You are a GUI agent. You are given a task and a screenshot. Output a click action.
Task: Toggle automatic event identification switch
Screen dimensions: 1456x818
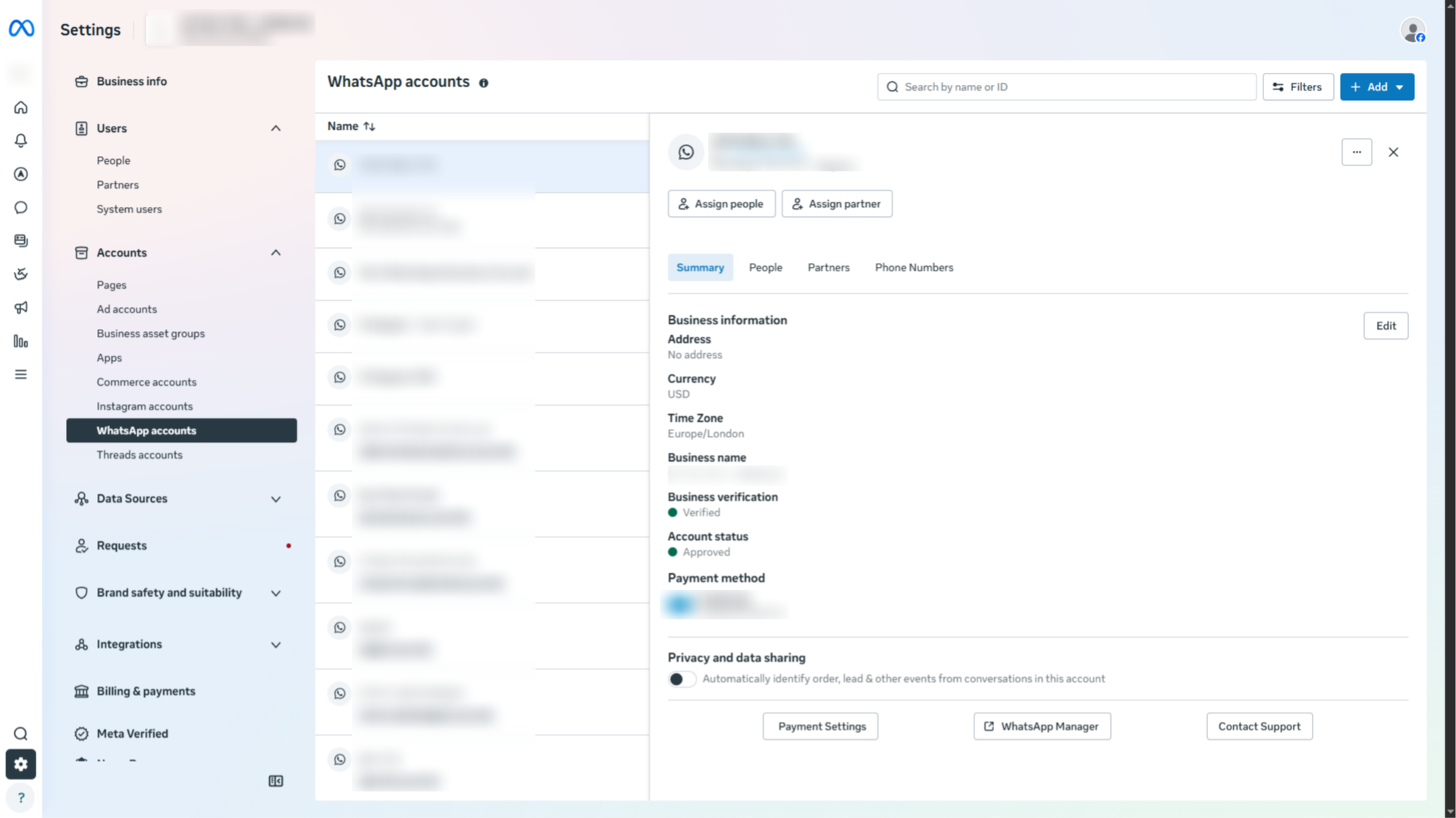[x=682, y=679]
